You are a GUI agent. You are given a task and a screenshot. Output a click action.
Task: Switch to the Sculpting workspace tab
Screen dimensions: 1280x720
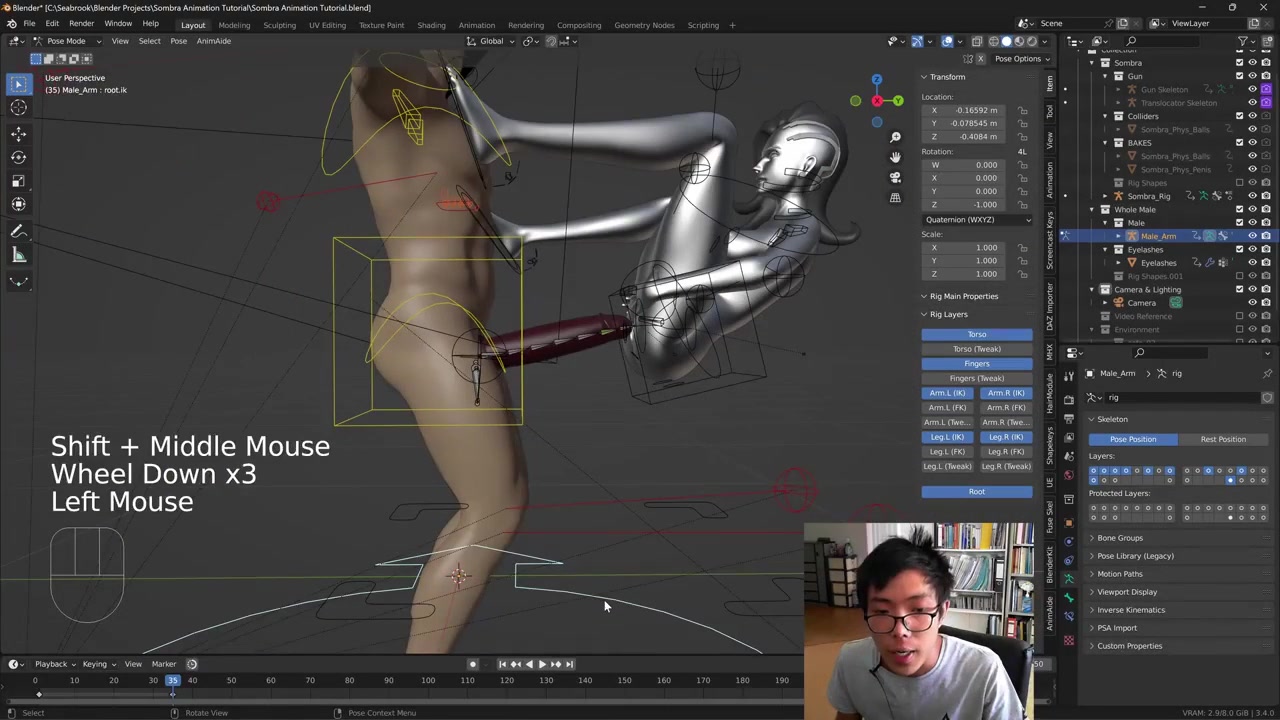tap(279, 25)
